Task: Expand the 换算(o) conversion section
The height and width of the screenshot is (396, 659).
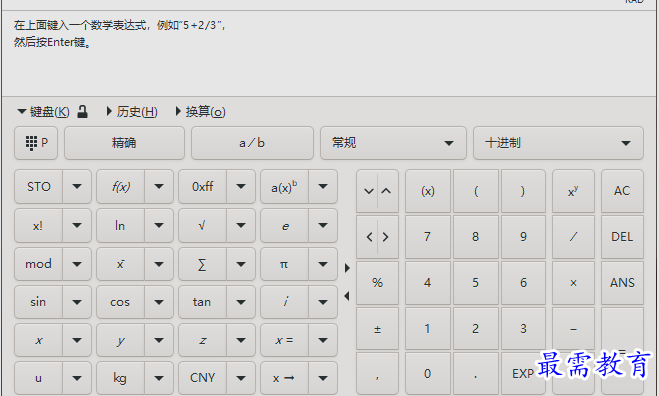Action: point(200,112)
